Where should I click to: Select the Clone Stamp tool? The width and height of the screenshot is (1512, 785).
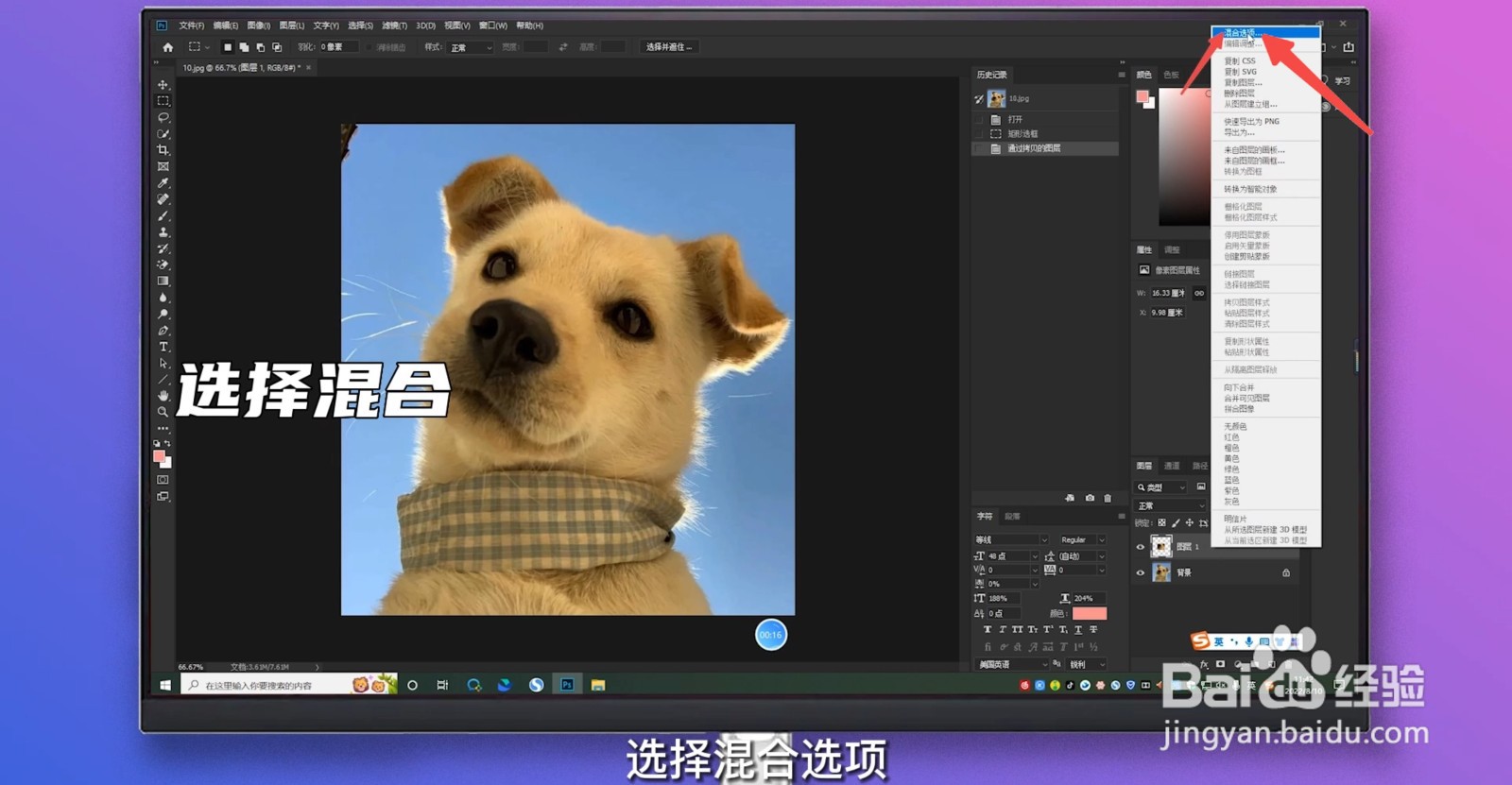[x=163, y=232]
